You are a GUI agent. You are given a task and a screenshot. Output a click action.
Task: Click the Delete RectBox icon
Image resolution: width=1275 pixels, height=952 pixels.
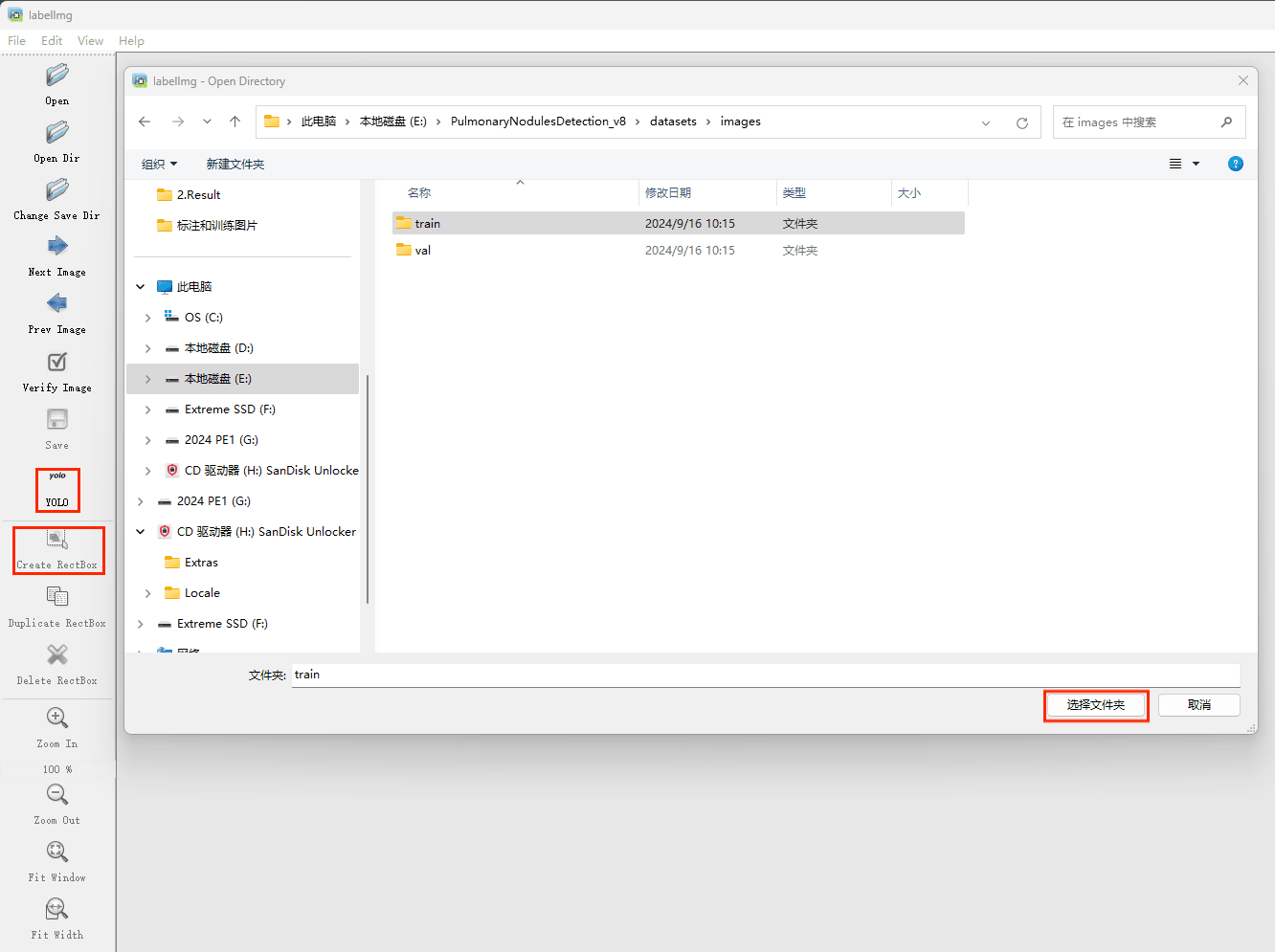click(57, 654)
